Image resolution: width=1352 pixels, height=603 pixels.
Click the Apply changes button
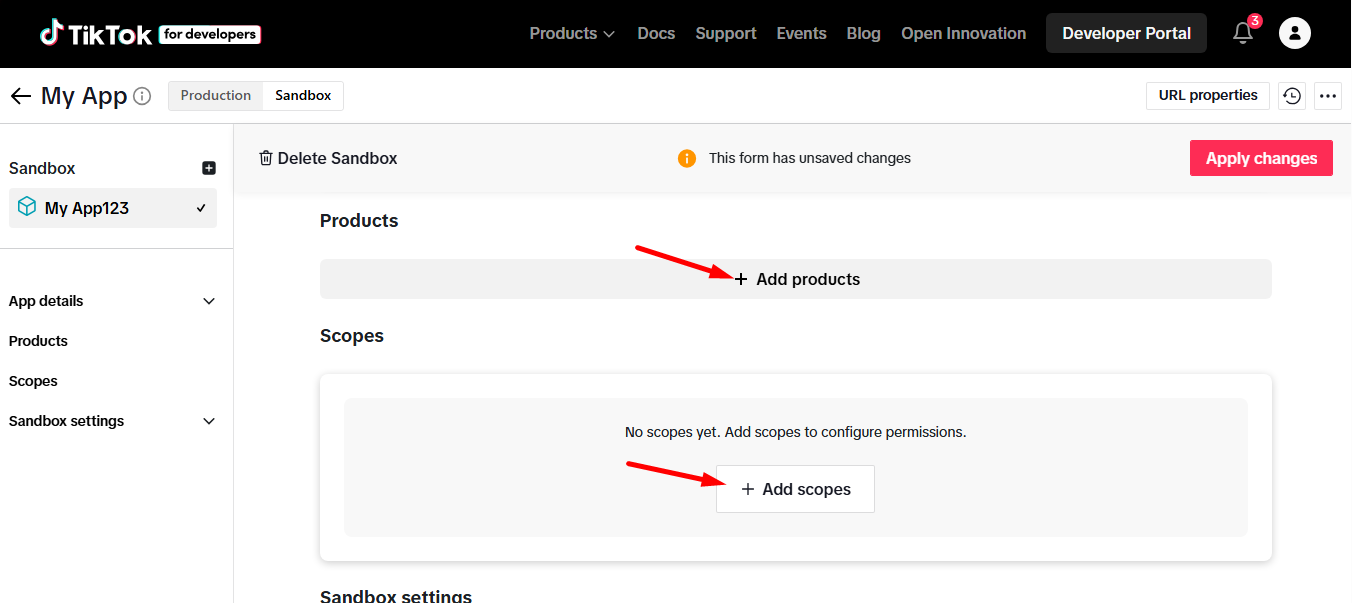coord(1261,158)
